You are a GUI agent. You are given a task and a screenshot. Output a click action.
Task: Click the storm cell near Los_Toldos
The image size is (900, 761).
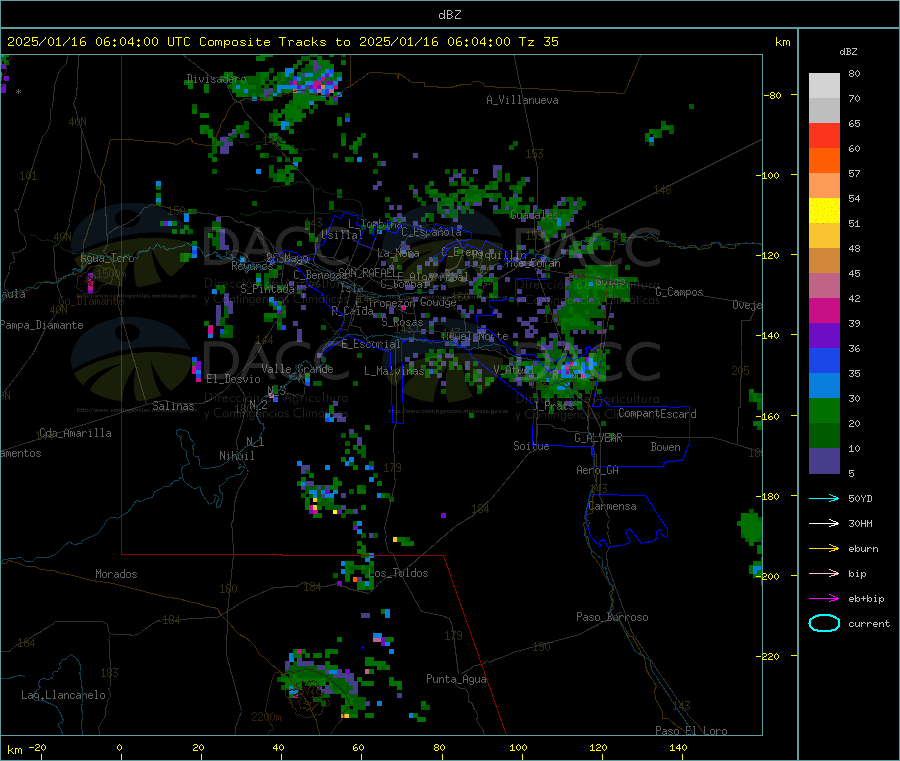click(x=356, y=574)
